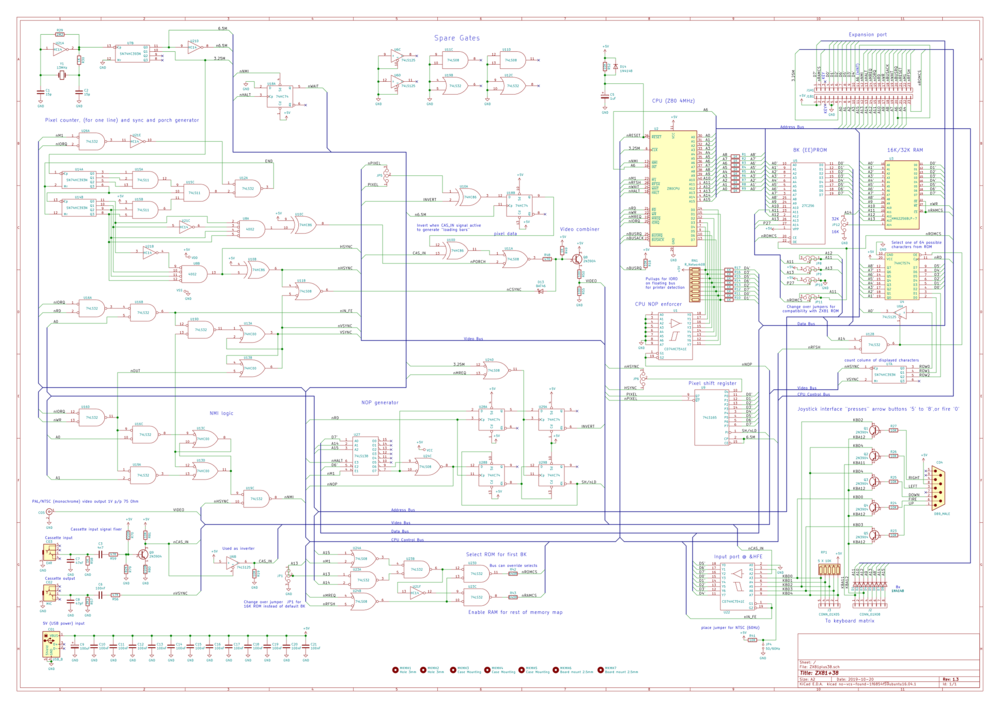This screenshot has width=1000, height=708.
Task: Toggle the JP12 32K/16K jumper
Action: (845, 224)
